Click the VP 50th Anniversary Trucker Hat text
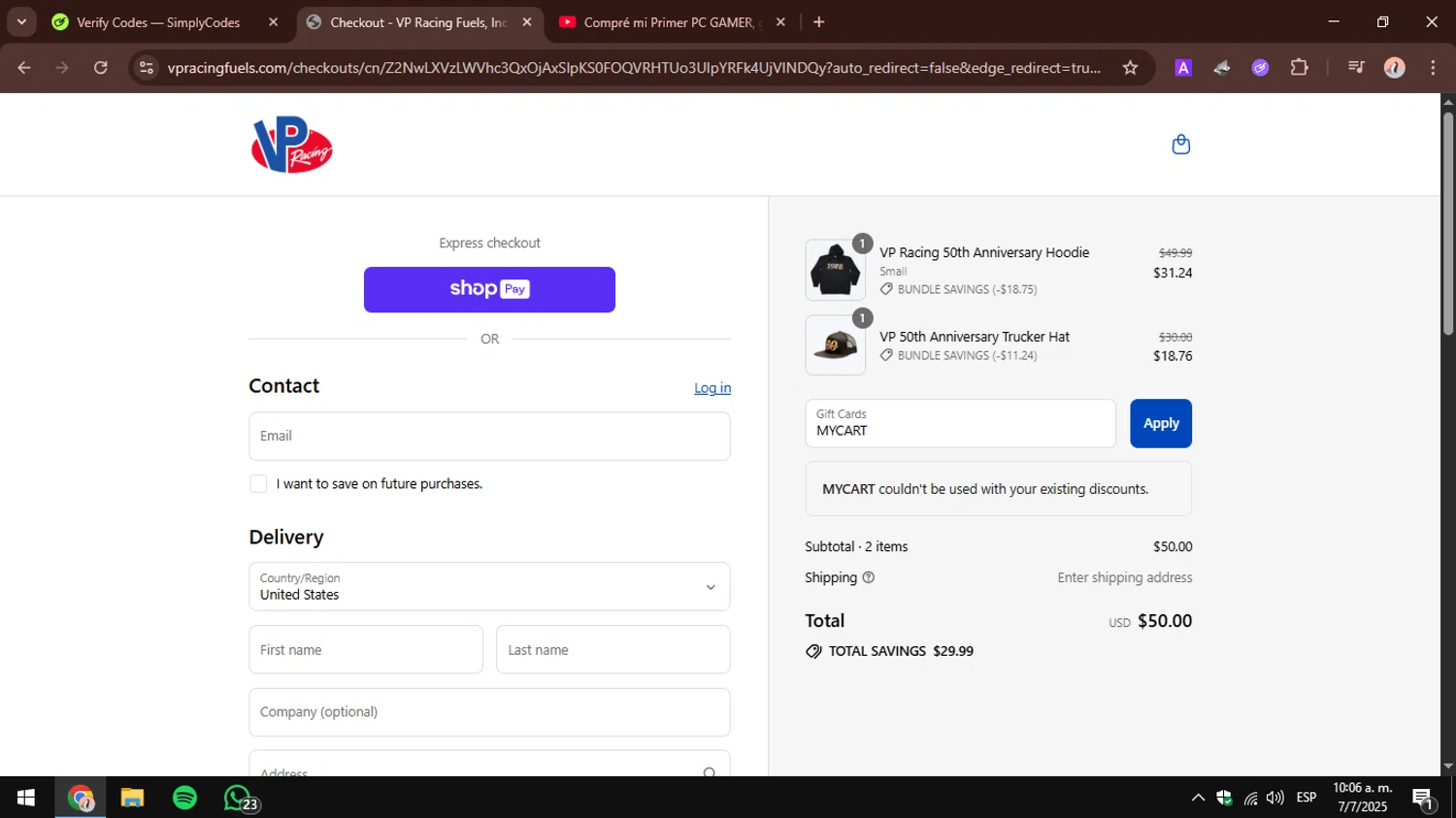1456x818 pixels. [975, 337]
